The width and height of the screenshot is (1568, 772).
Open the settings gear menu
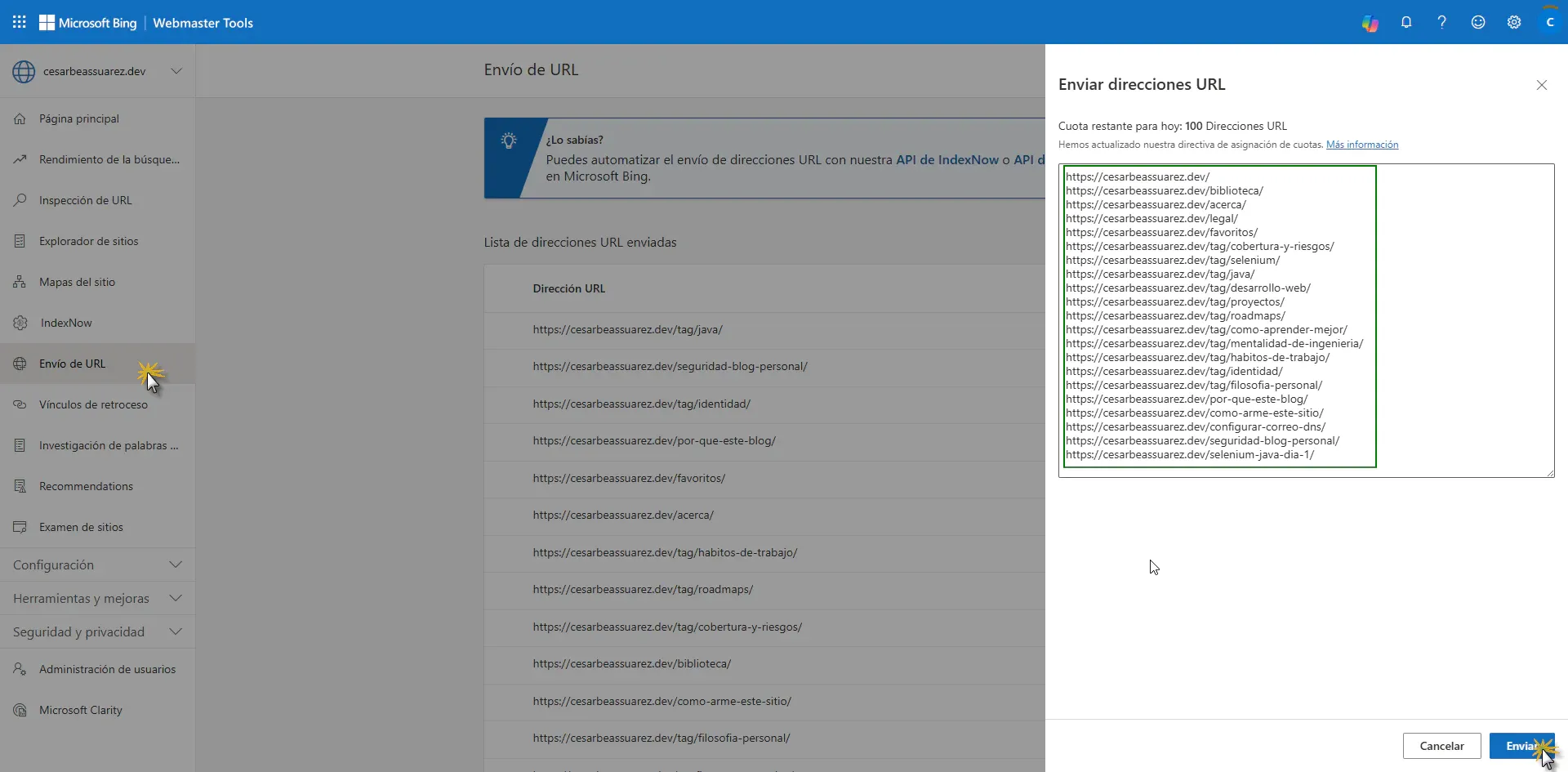click(x=1514, y=22)
